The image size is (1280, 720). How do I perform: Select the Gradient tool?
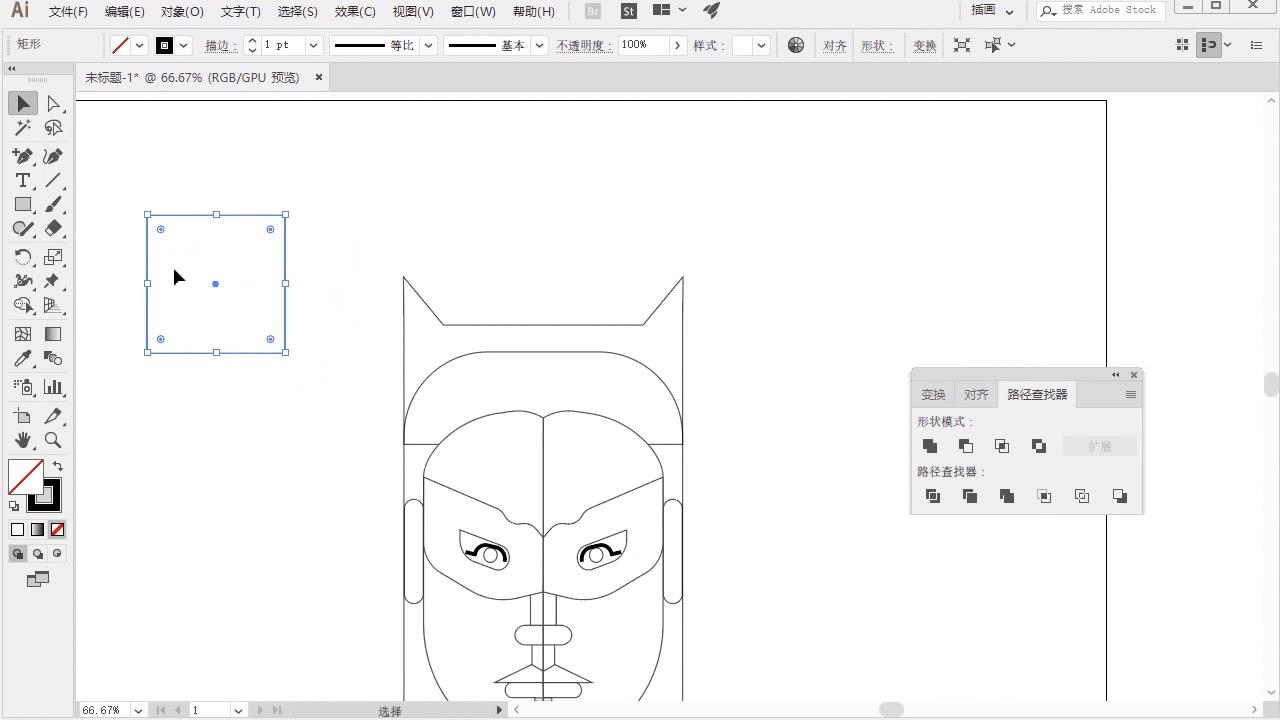[53, 334]
